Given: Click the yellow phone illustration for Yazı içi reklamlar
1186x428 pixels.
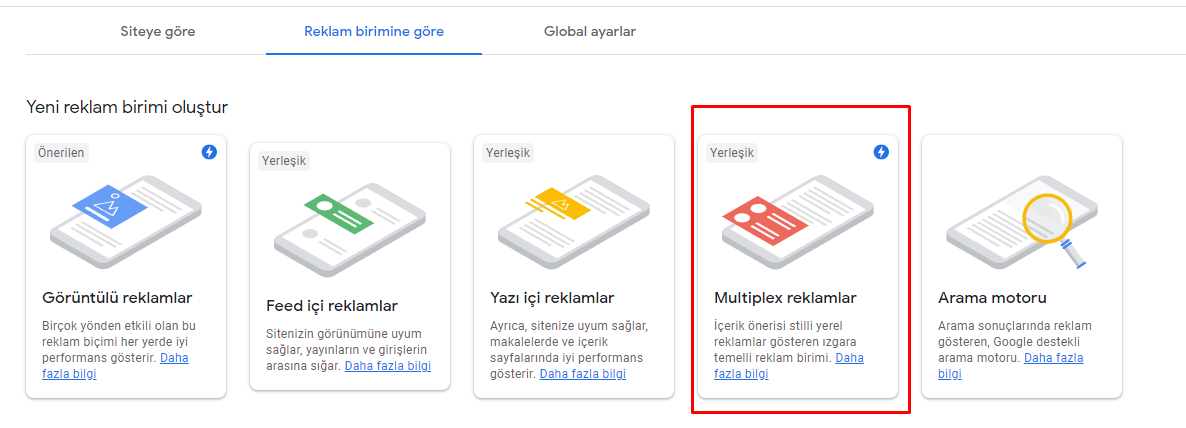Looking at the screenshot, I should pyautogui.click(x=573, y=220).
